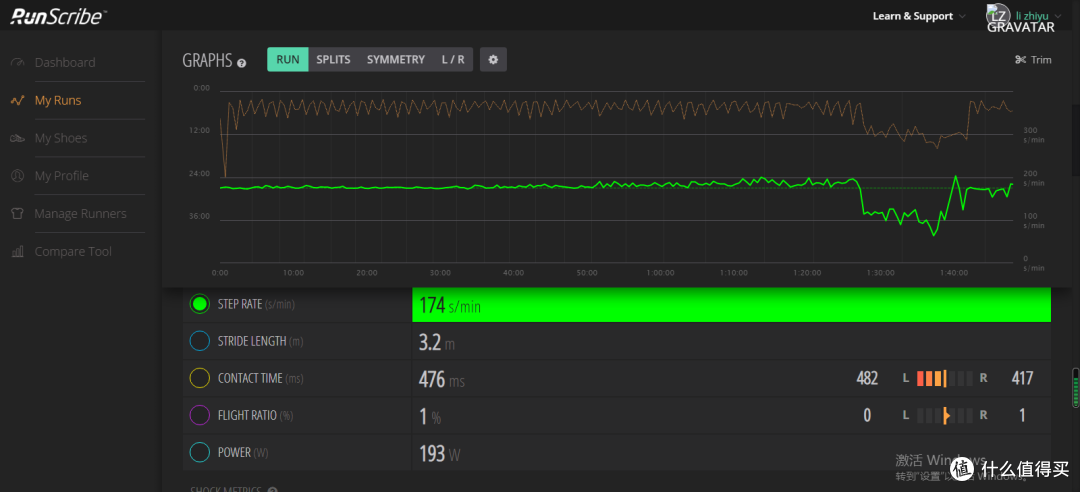
Task: Click the 1:30:00 time axis label
Action: (x=881, y=273)
